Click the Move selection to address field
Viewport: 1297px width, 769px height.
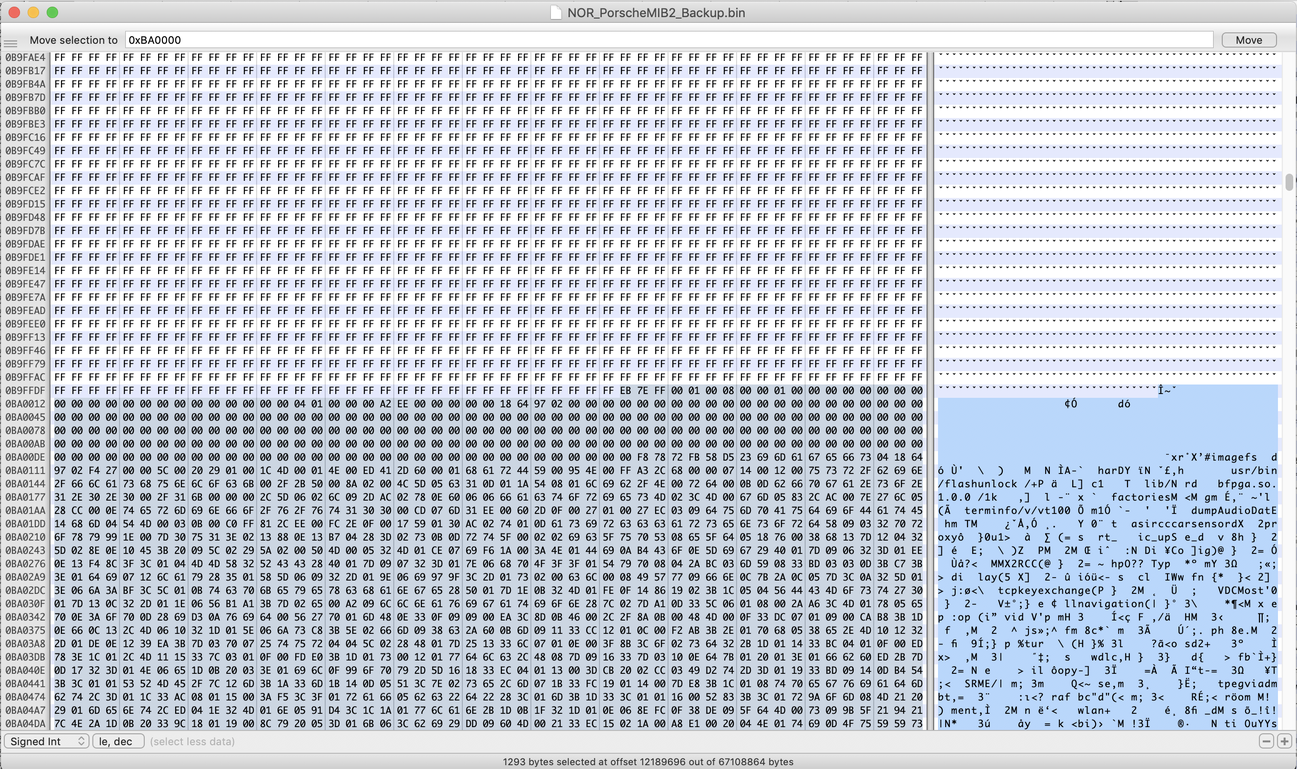pyautogui.click(x=668, y=40)
